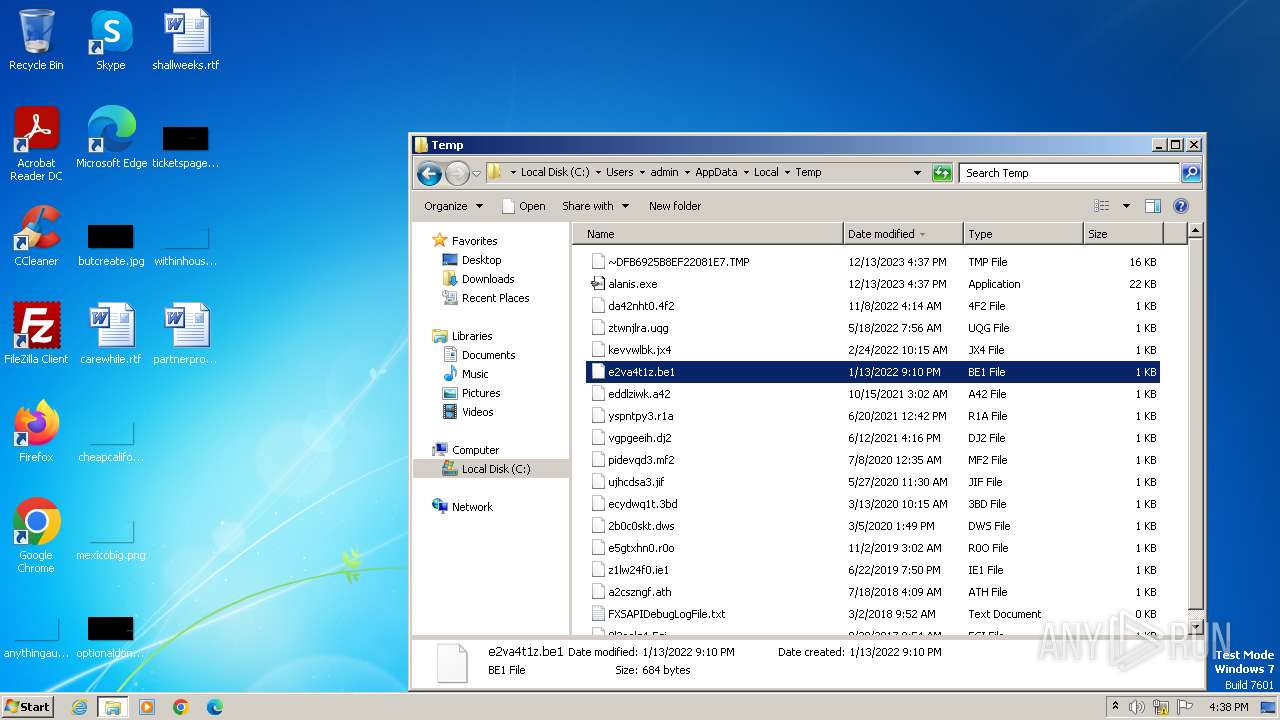This screenshot has width=1280, height=720.
Task: Open Skype desktop shortcut
Action: pyautogui.click(x=110, y=41)
